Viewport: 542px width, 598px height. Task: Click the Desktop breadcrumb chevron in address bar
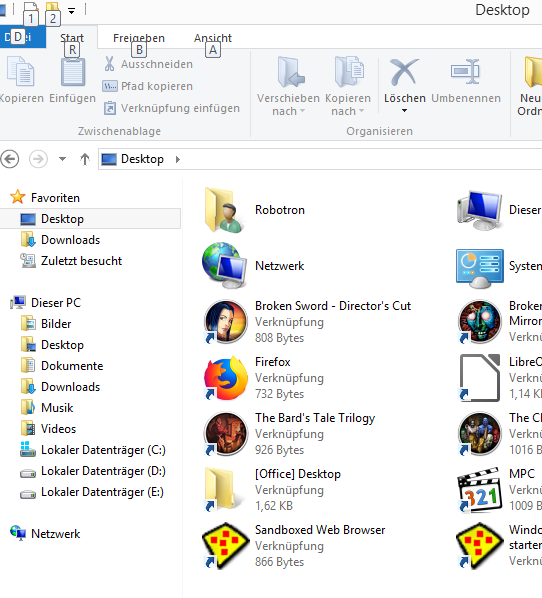click(x=178, y=159)
